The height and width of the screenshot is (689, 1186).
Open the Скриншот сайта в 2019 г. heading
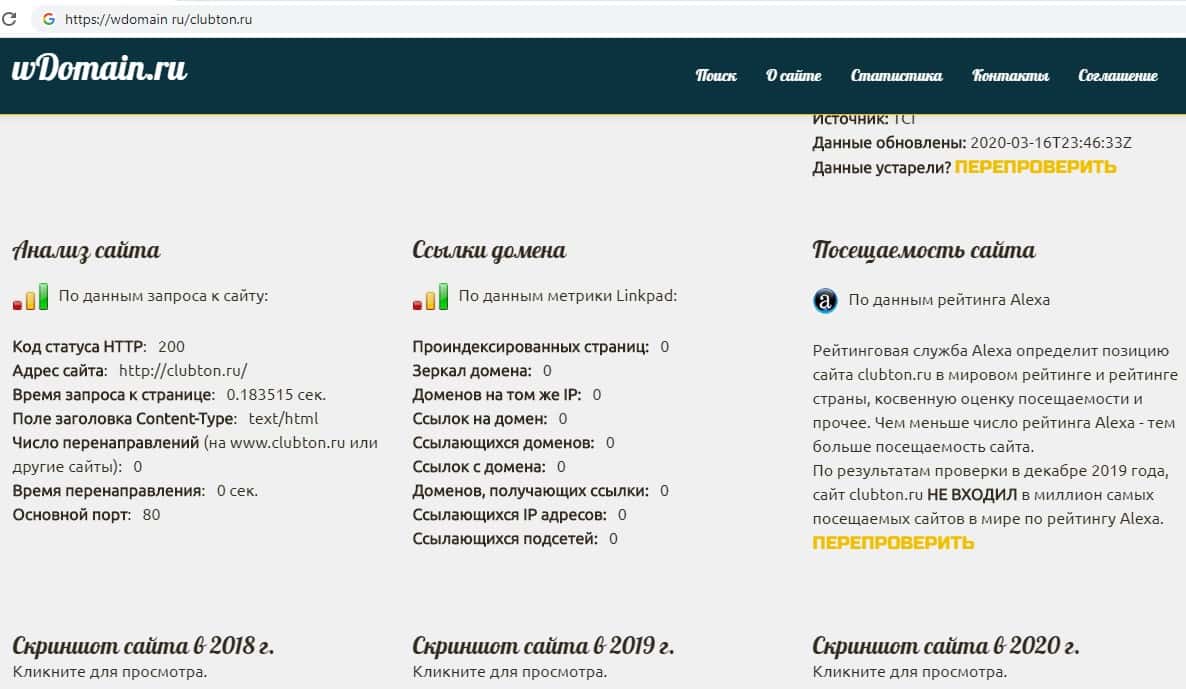(x=543, y=645)
